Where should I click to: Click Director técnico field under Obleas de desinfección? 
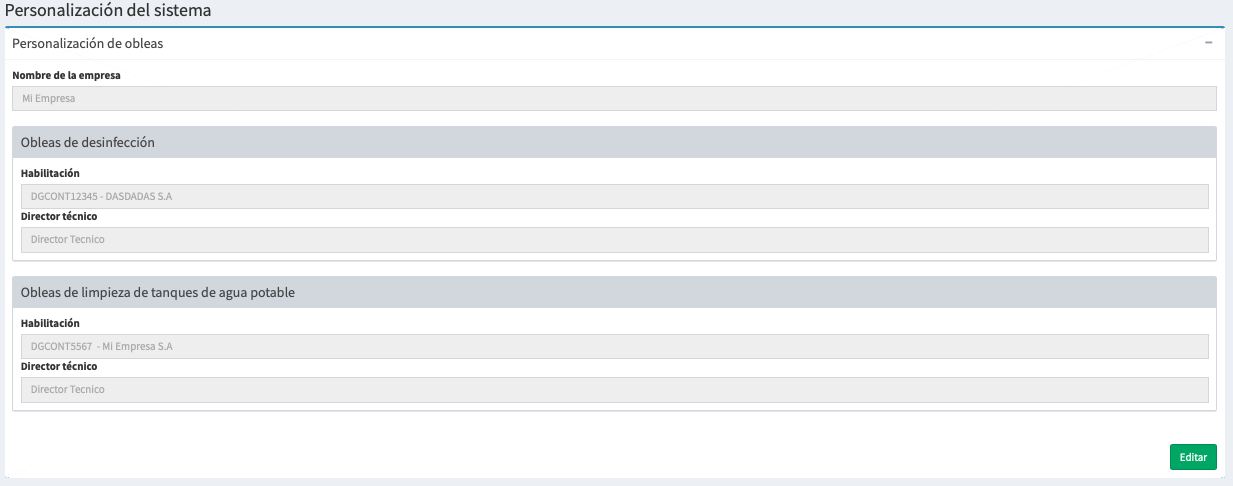[614, 240]
